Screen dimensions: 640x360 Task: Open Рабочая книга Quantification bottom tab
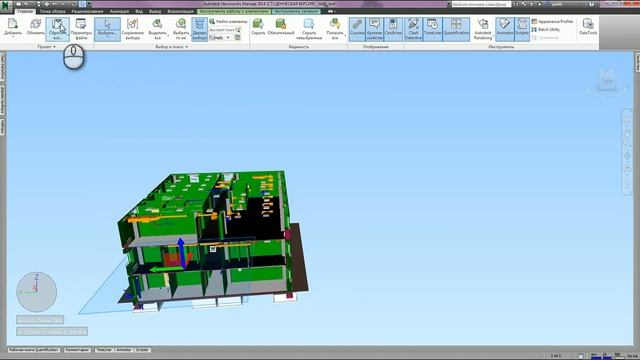click(33, 350)
